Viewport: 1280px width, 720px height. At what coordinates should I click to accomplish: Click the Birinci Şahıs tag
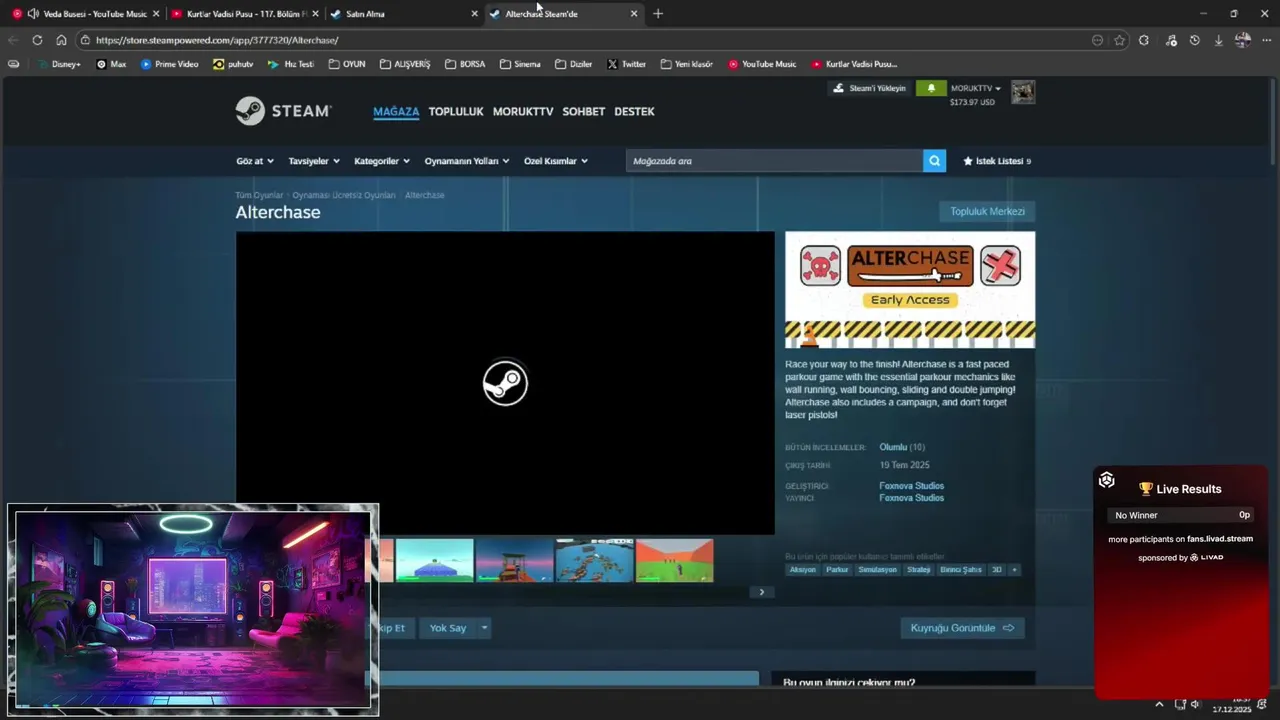coord(960,570)
